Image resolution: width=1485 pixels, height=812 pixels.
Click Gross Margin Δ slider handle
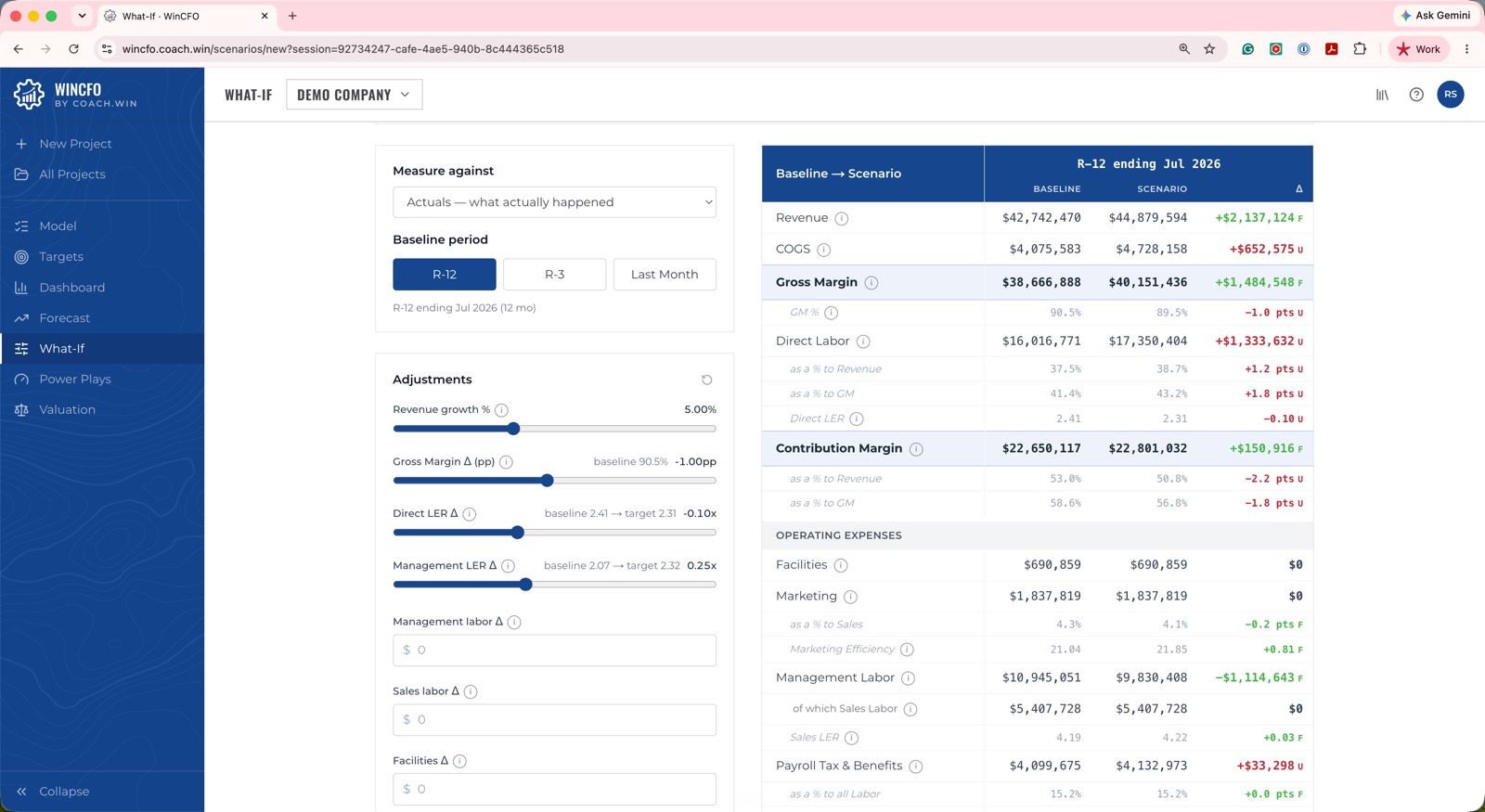[547, 481]
